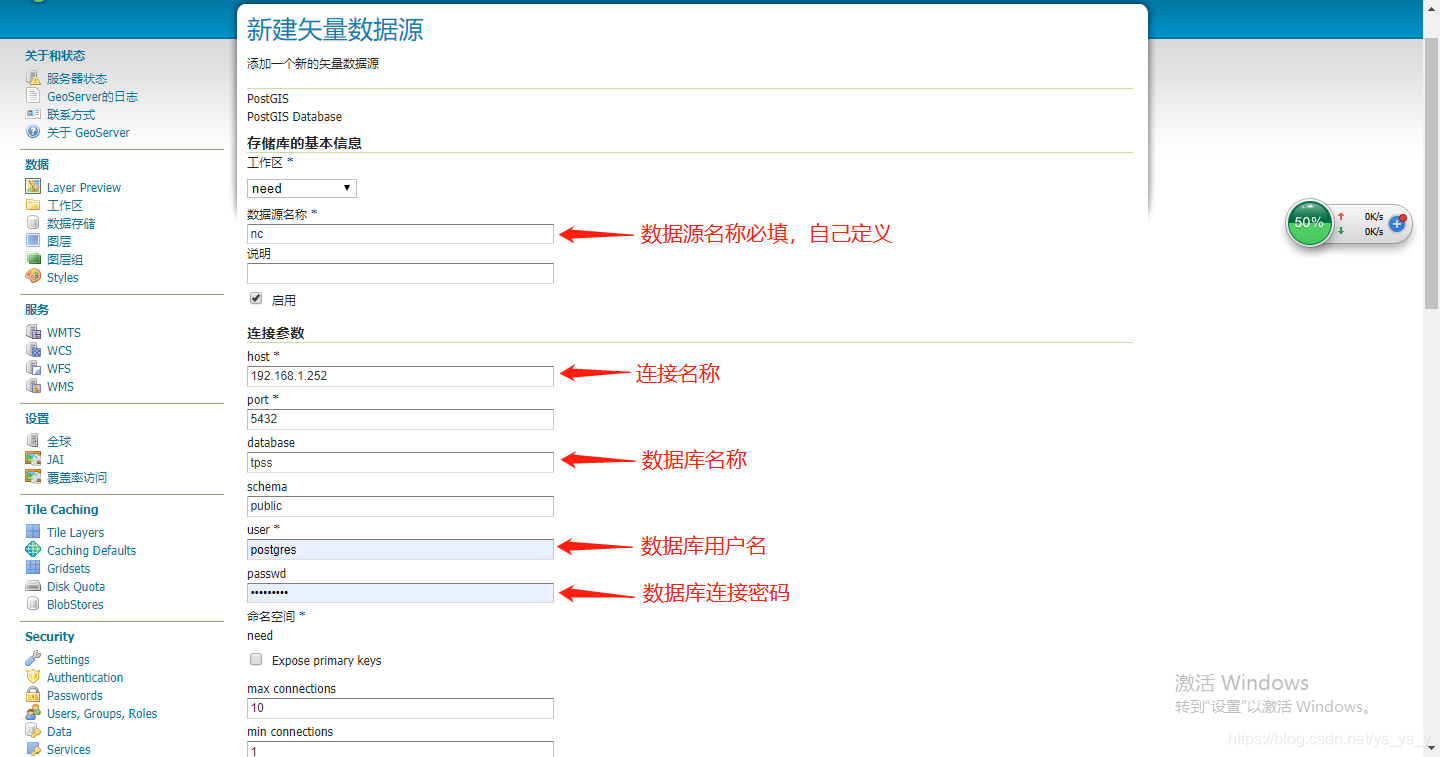Click the green 50% memory widget
Image resolution: width=1440 pixels, height=757 pixels.
(x=1309, y=222)
